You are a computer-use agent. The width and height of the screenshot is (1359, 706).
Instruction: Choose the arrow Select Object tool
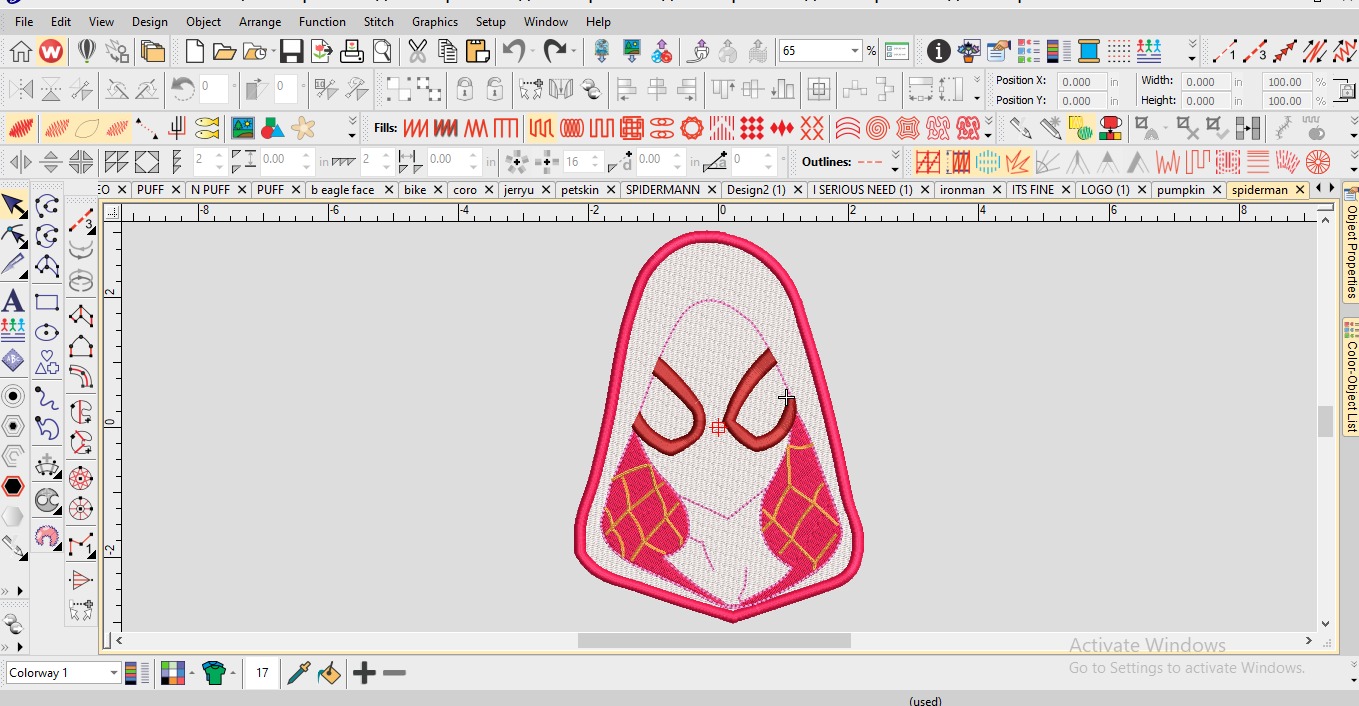click(13, 206)
